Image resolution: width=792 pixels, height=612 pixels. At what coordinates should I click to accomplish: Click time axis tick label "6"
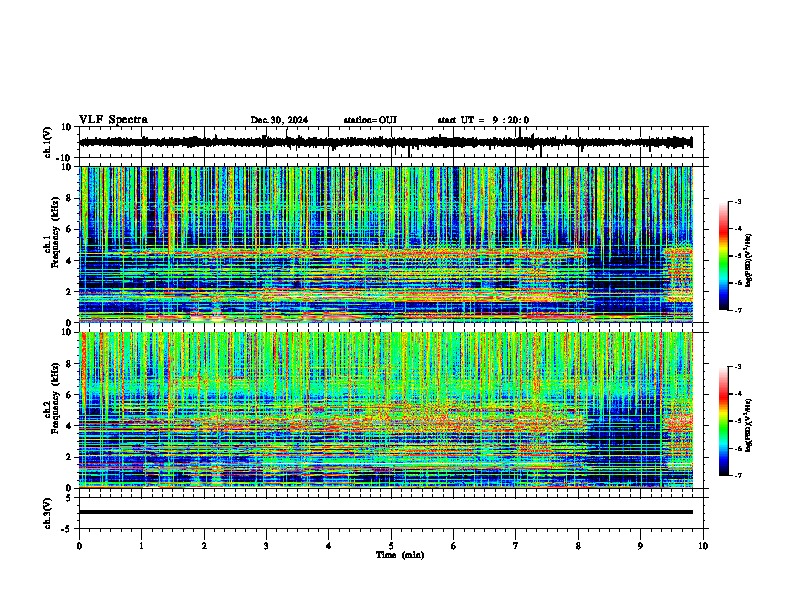click(x=454, y=546)
